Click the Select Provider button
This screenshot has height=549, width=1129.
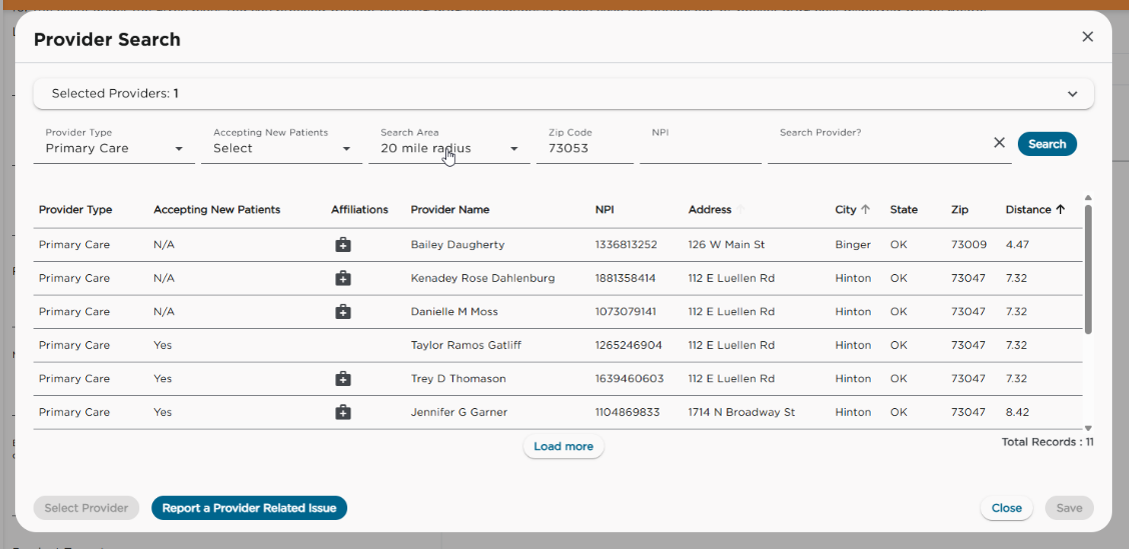[86, 508]
